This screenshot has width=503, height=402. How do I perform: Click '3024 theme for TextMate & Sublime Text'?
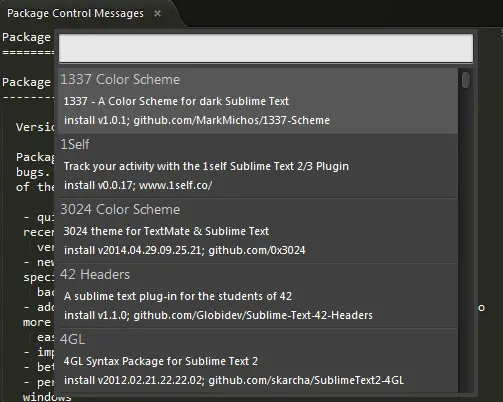coord(166,231)
